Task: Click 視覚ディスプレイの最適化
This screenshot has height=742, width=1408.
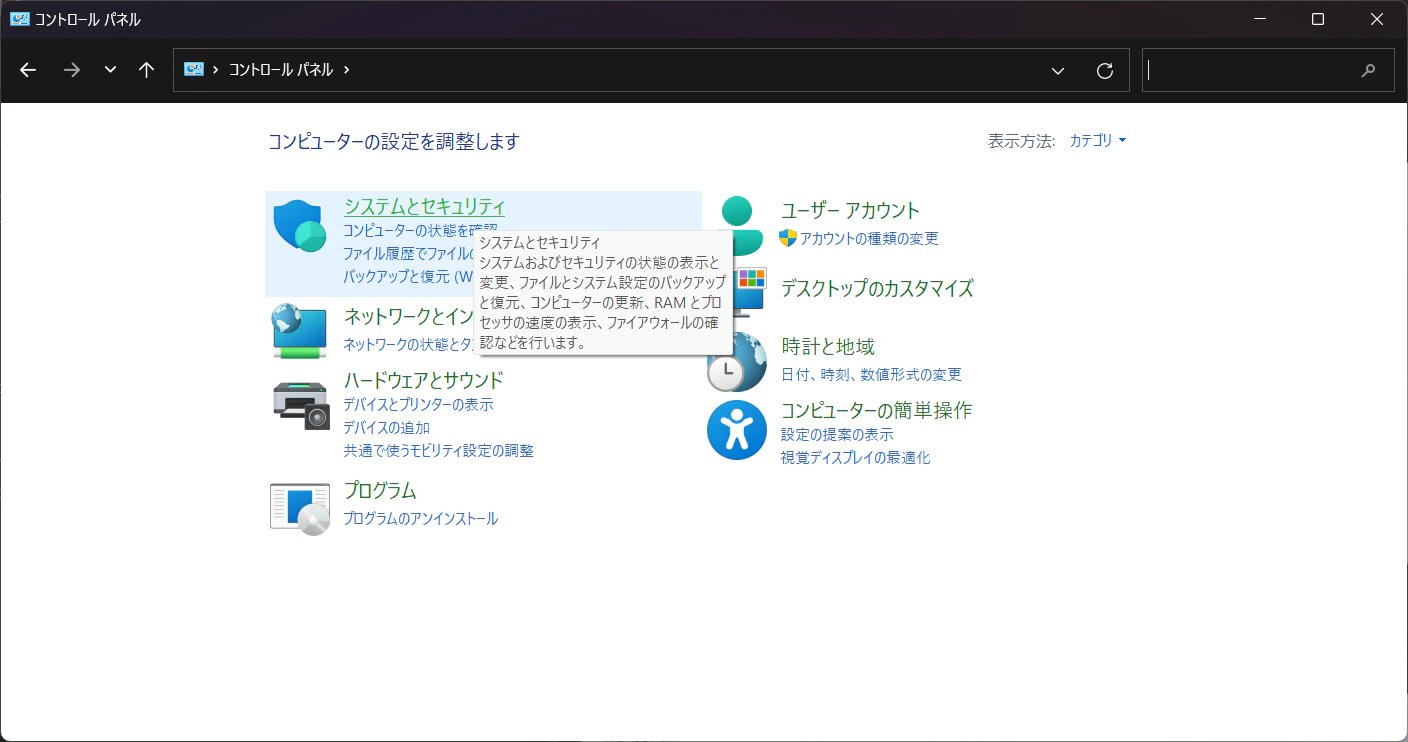Action: [856, 458]
